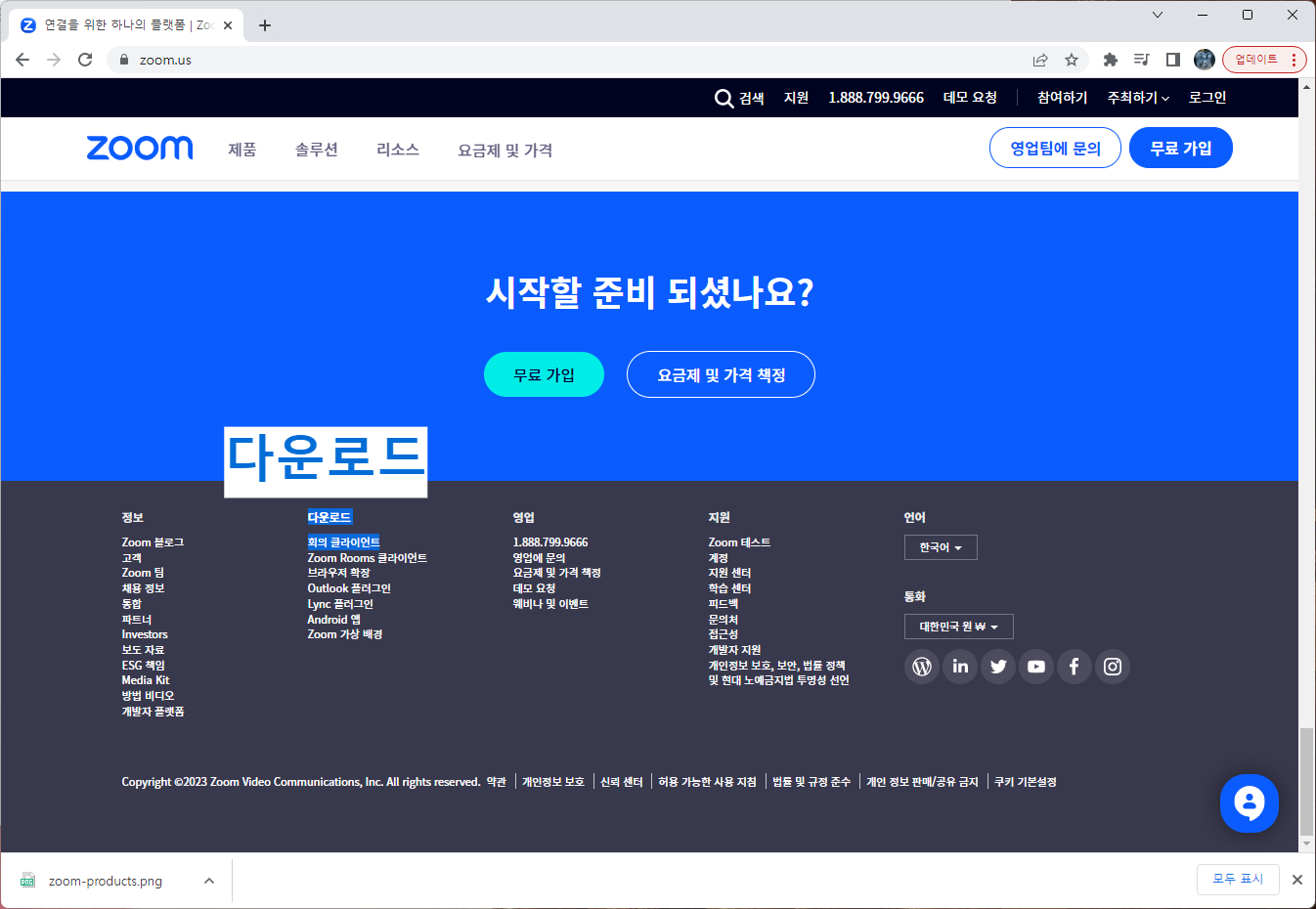Open the 회의 클라이언트 download link
Viewport: 1316px width, 909px height.
click(343, 542)
